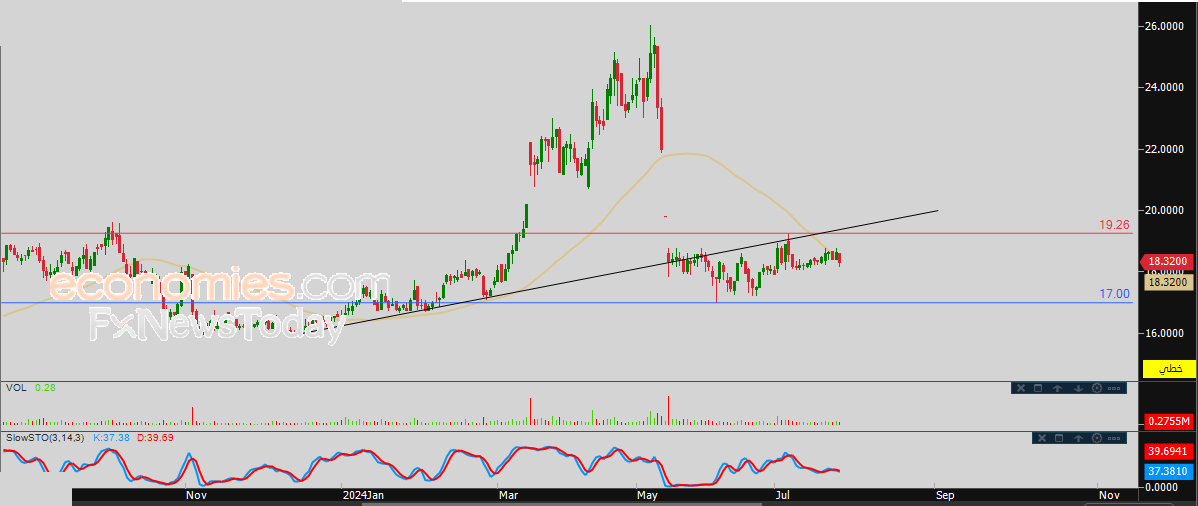Select the VOL indicator label

coord(16,388)
